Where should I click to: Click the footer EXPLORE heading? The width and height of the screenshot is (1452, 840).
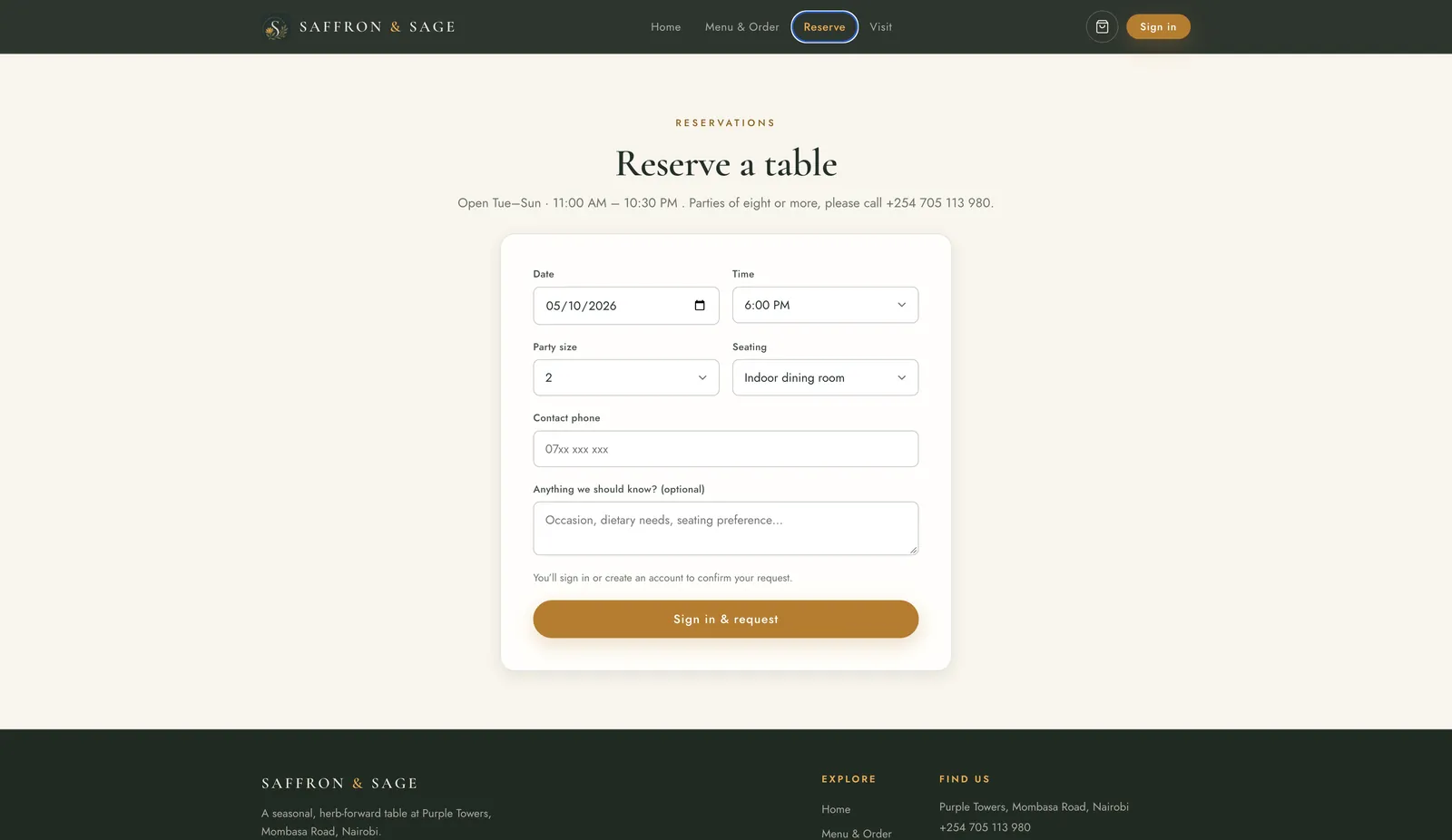849,779
